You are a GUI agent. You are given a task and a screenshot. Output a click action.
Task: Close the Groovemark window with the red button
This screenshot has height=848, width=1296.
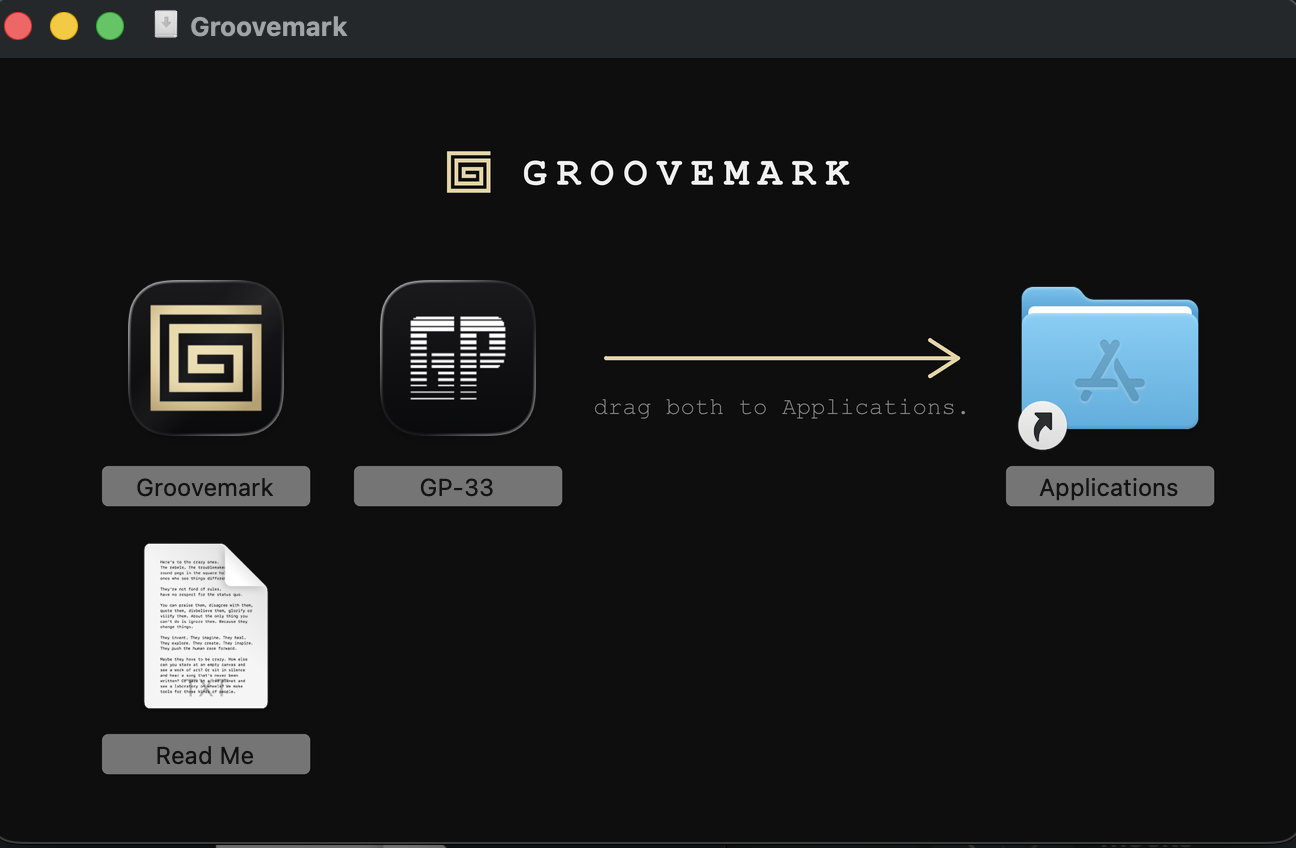coord(18,26)
